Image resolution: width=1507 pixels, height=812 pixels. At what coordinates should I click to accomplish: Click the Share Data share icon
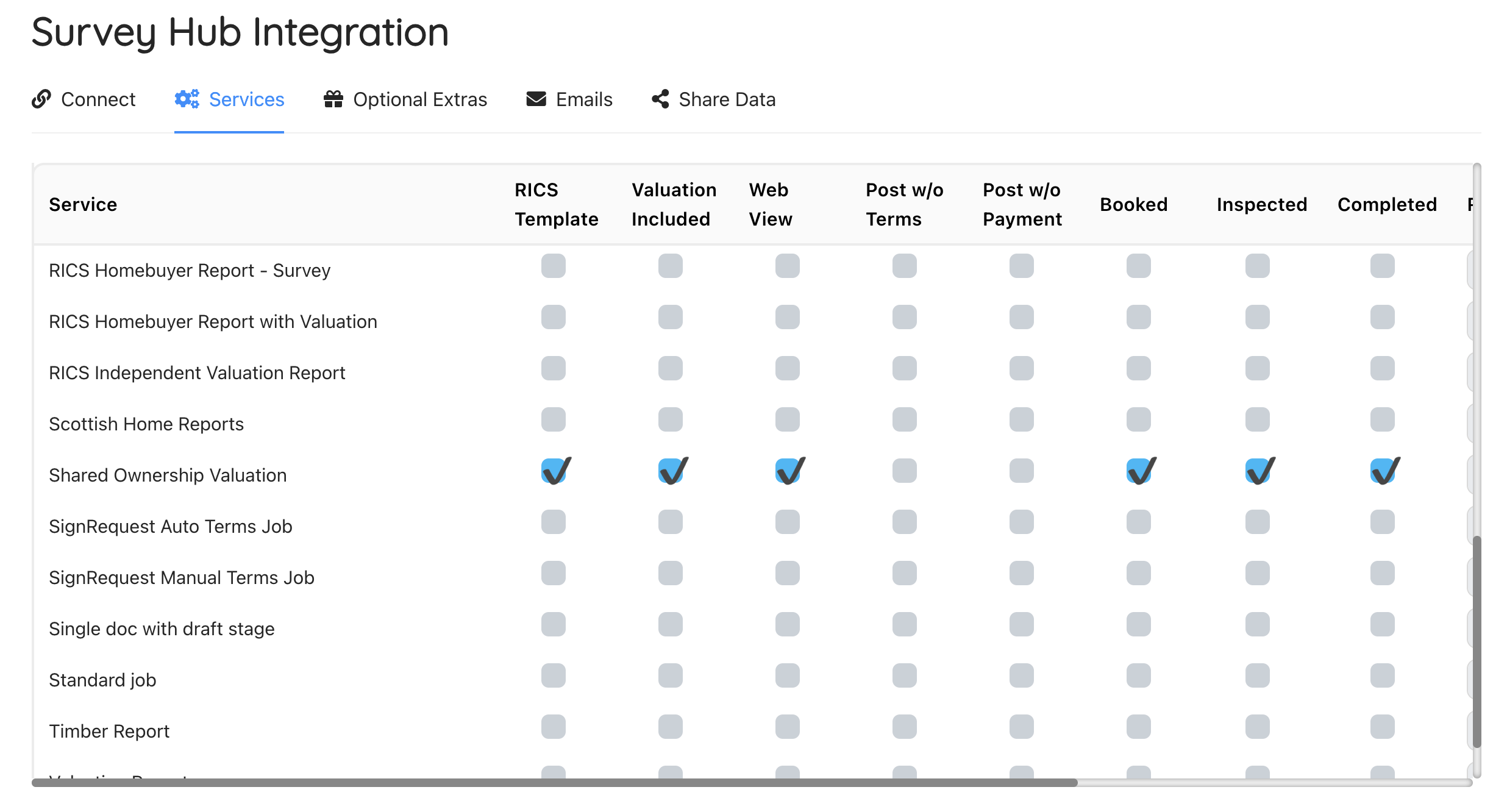pyautogui.click(x=660, y=99)
